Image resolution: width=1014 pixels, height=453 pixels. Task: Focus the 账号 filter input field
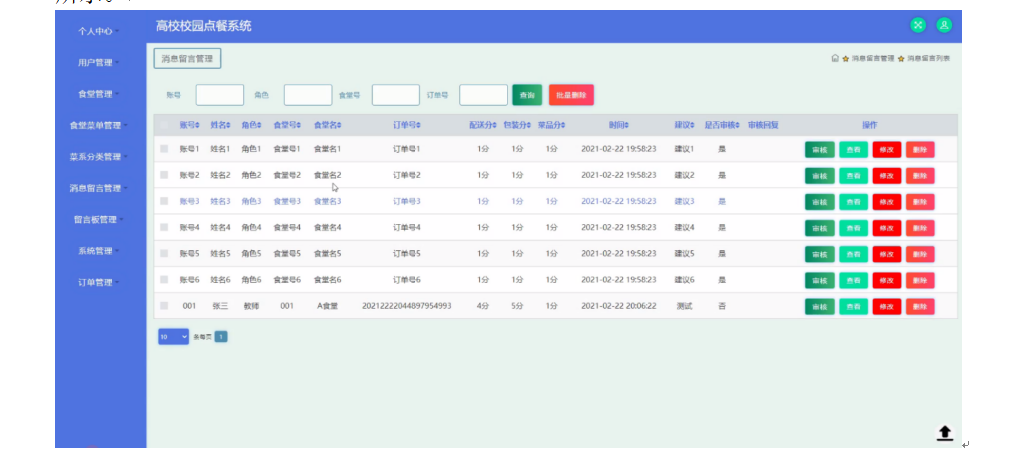click(x=220, y=95)
